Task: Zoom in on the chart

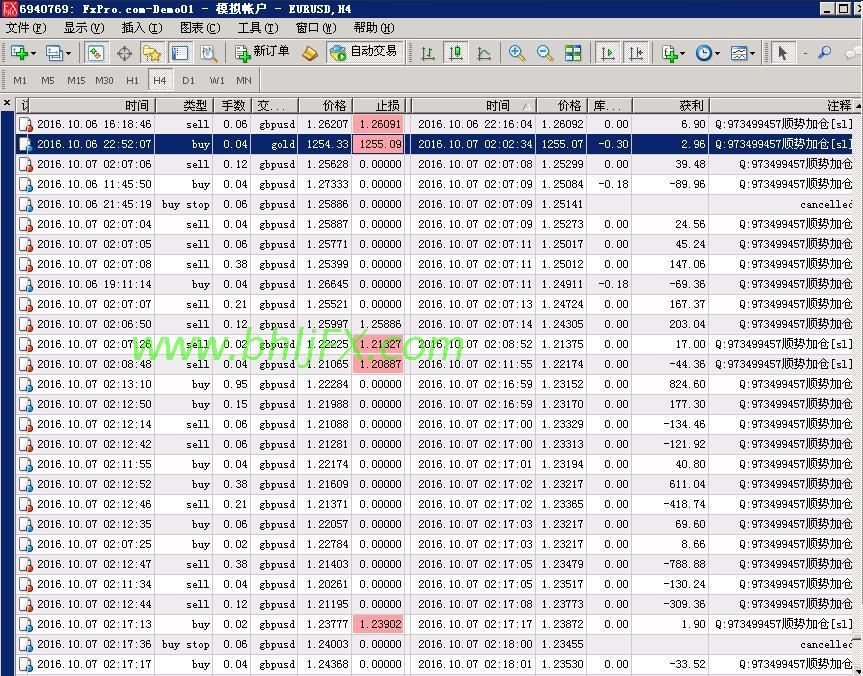Action: pos(516,53)
